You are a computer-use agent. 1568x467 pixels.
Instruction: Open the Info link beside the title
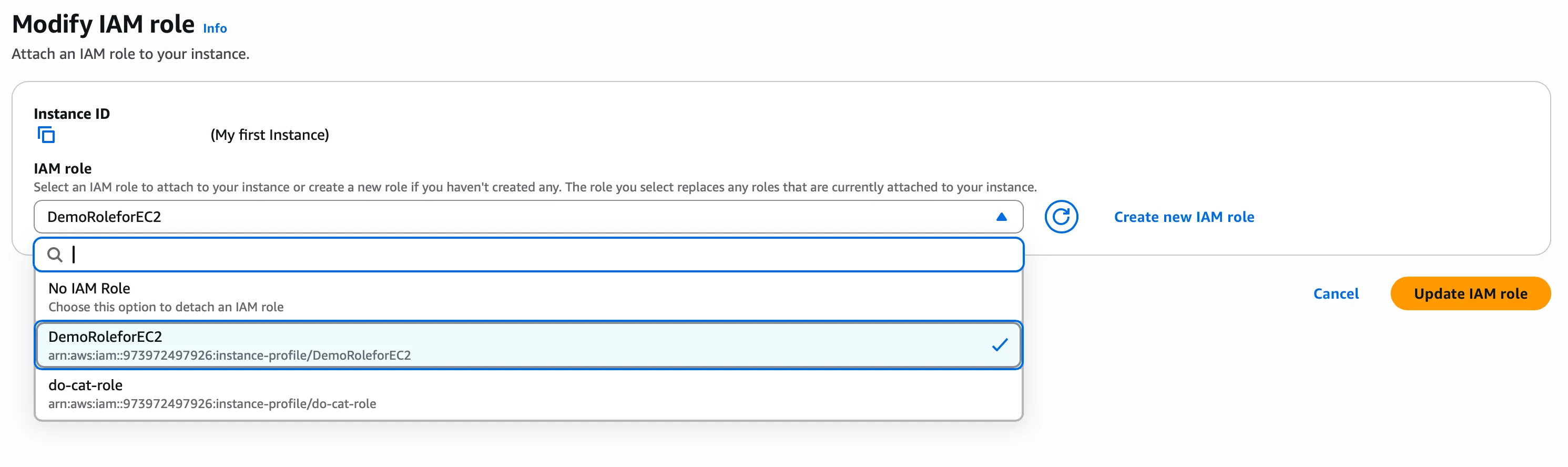pyautogui.click(x=214, y=28)
